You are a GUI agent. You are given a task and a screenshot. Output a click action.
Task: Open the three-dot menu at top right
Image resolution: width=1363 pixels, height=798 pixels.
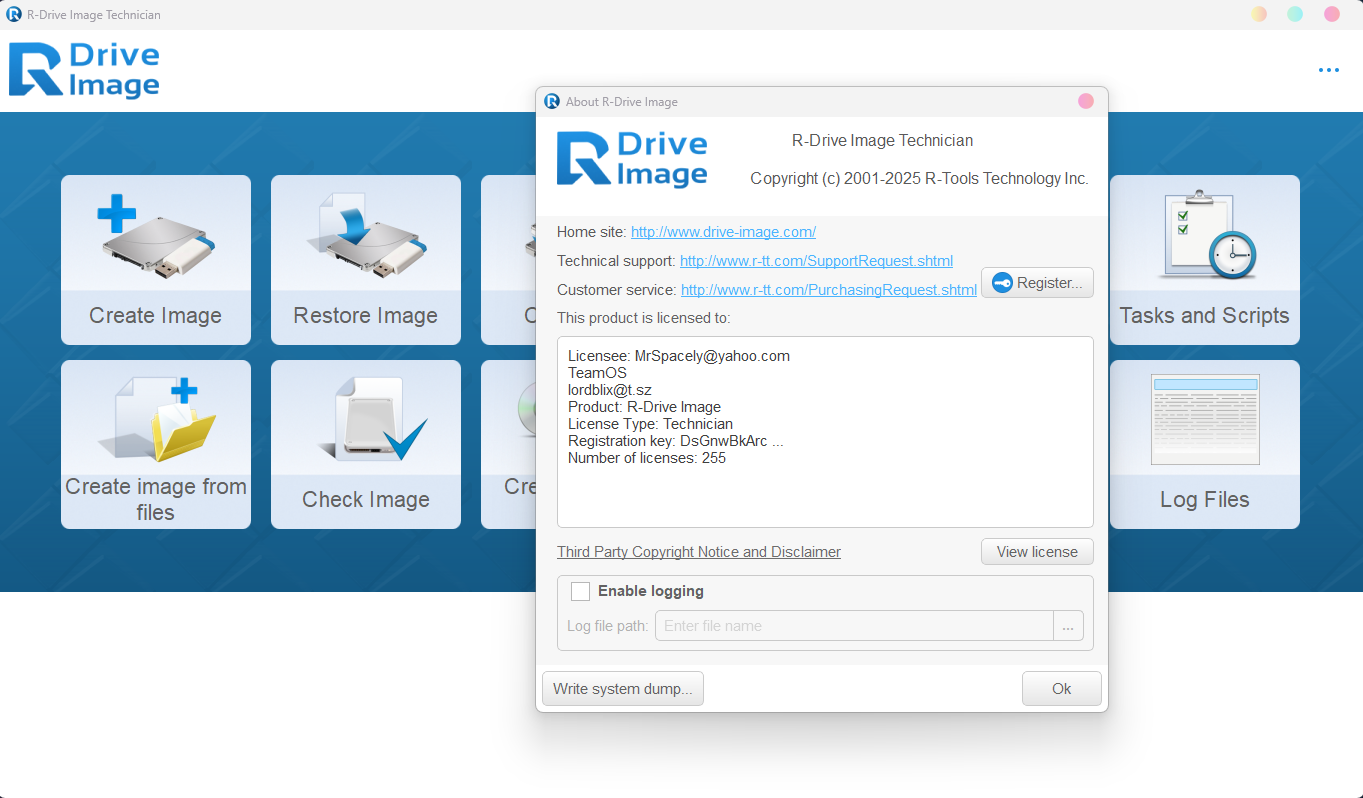tap(1328, 70)
